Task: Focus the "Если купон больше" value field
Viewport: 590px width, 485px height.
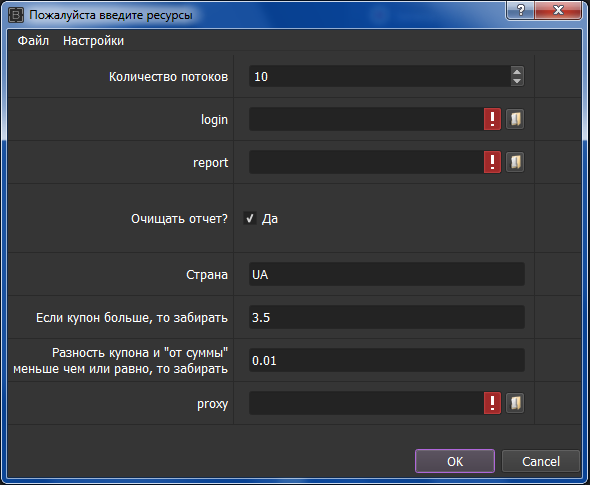Action: [x=386, y=317]
